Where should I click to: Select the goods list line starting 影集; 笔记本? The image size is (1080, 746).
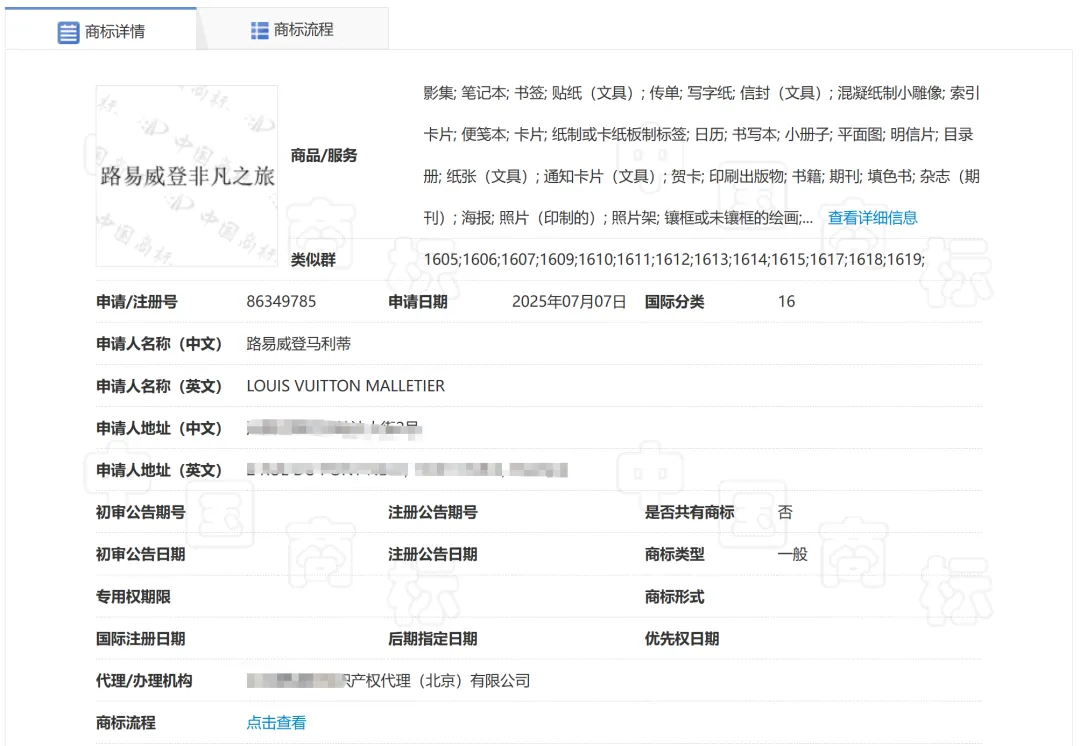point(701,93)
